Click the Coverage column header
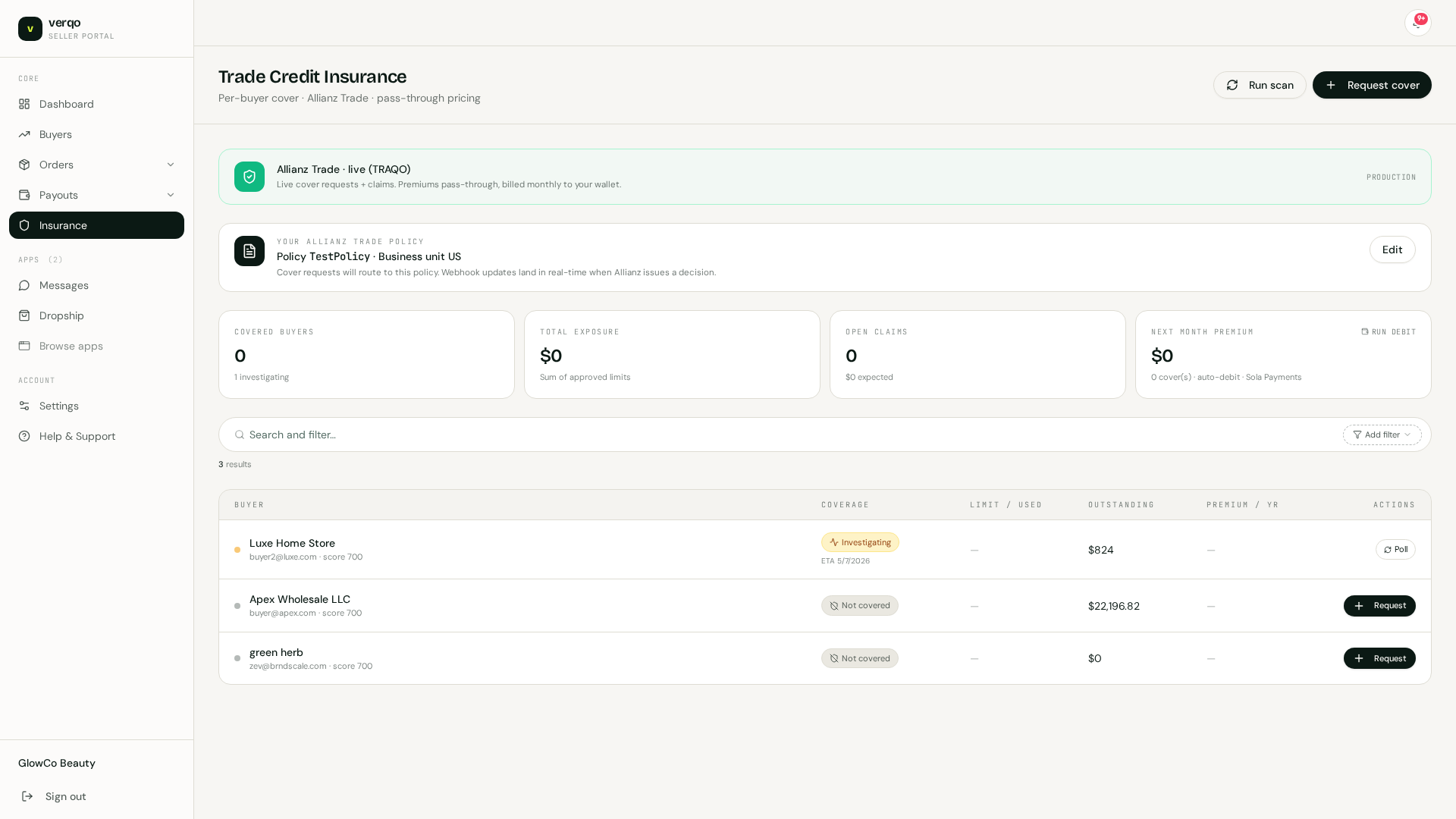The image size is (1456, 819). click(845, 505)
